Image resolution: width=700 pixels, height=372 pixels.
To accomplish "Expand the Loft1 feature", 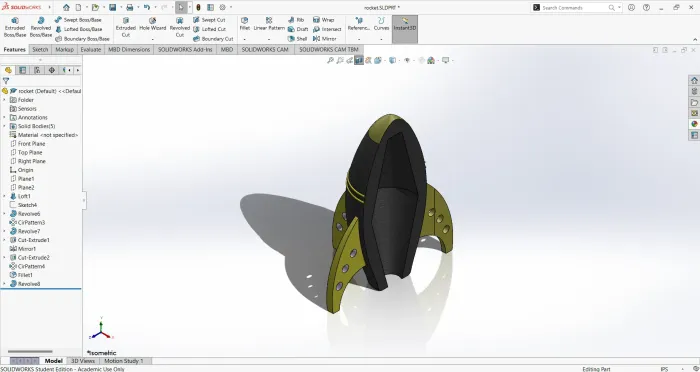I will click(x=4, y=196).
